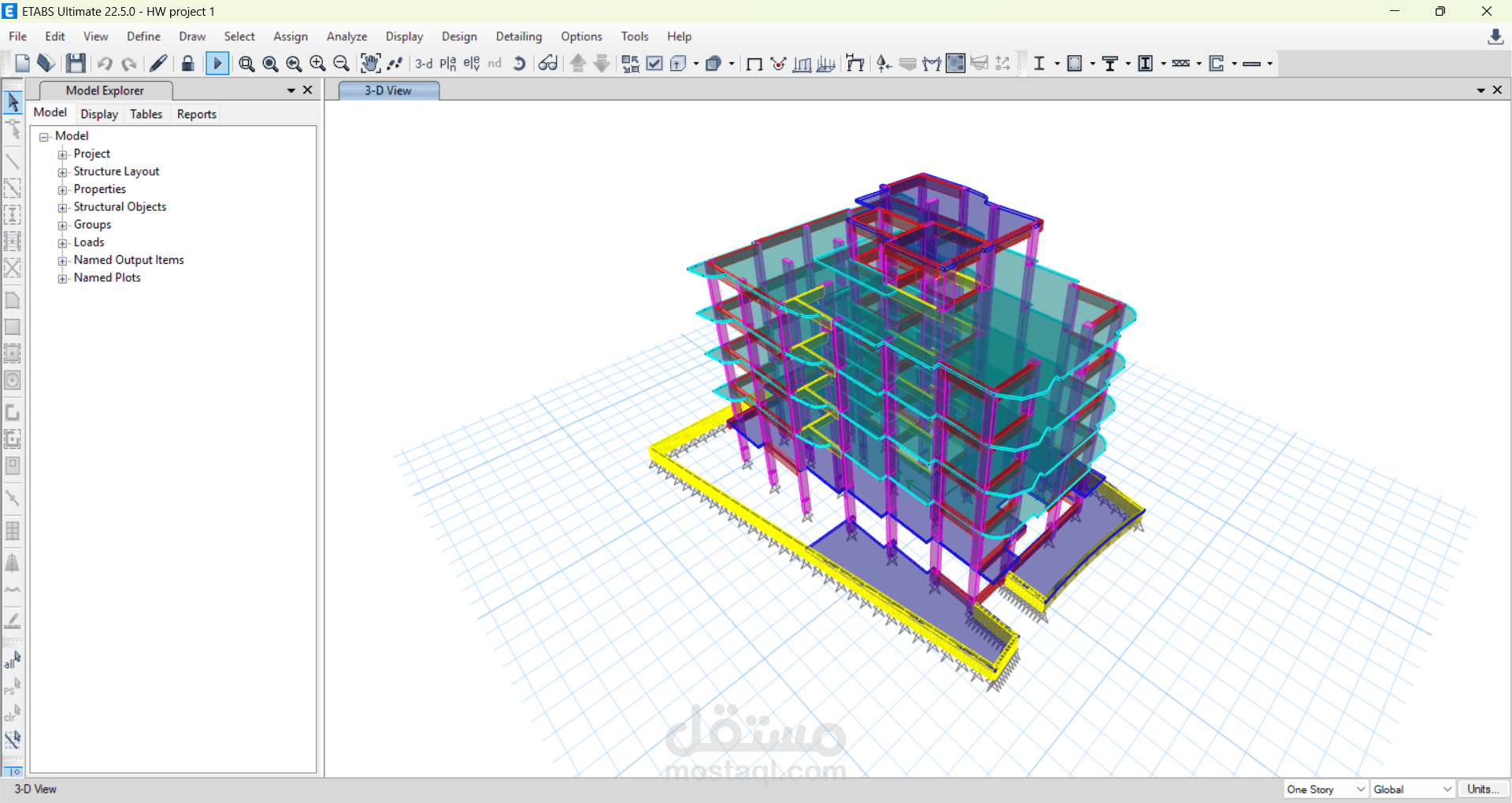Select the 3-D View tab
The height and width of the screenshot is (803, 1512).
(388, 91)
